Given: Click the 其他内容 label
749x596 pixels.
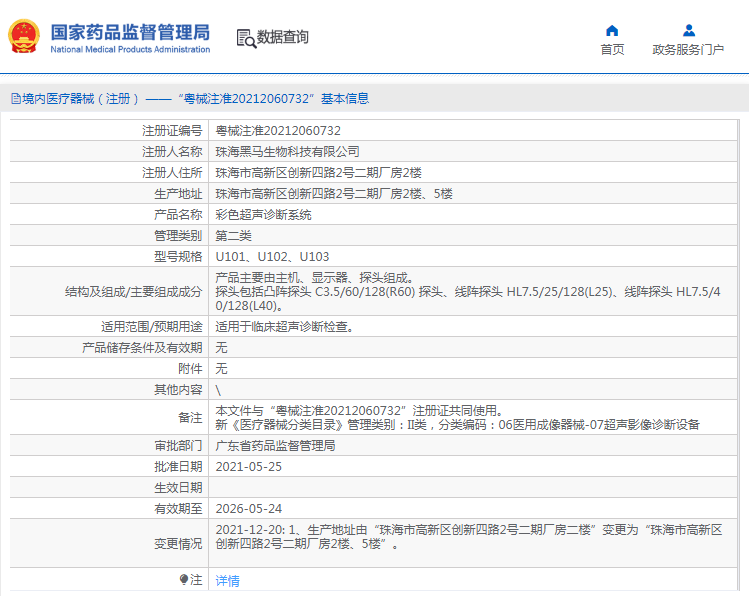Looking at the screenshot, I should click(x=178, y=390).
